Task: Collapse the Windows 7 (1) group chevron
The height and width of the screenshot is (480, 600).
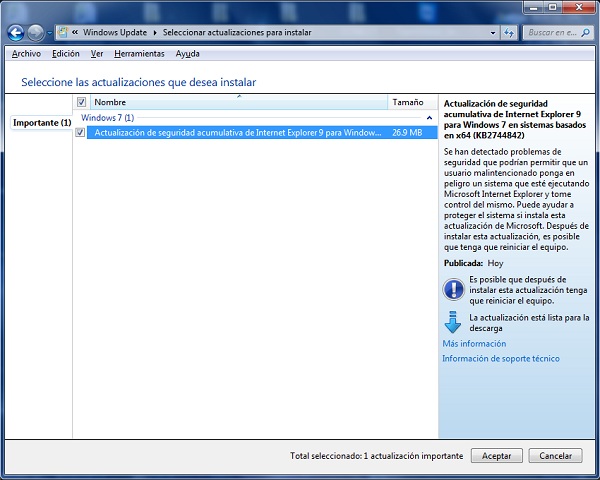Action: (x=429, y=118)
